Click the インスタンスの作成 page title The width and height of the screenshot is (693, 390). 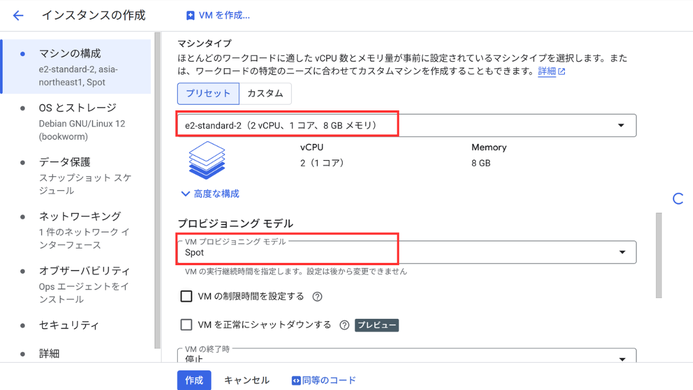pyautogui.click(x=93, y=15)
